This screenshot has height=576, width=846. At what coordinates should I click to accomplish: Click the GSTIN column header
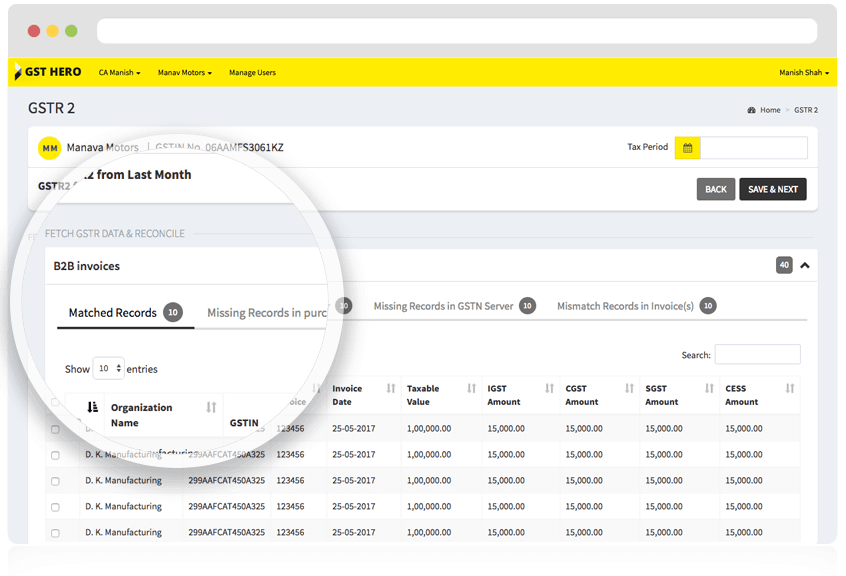click(x=244, y=423)
